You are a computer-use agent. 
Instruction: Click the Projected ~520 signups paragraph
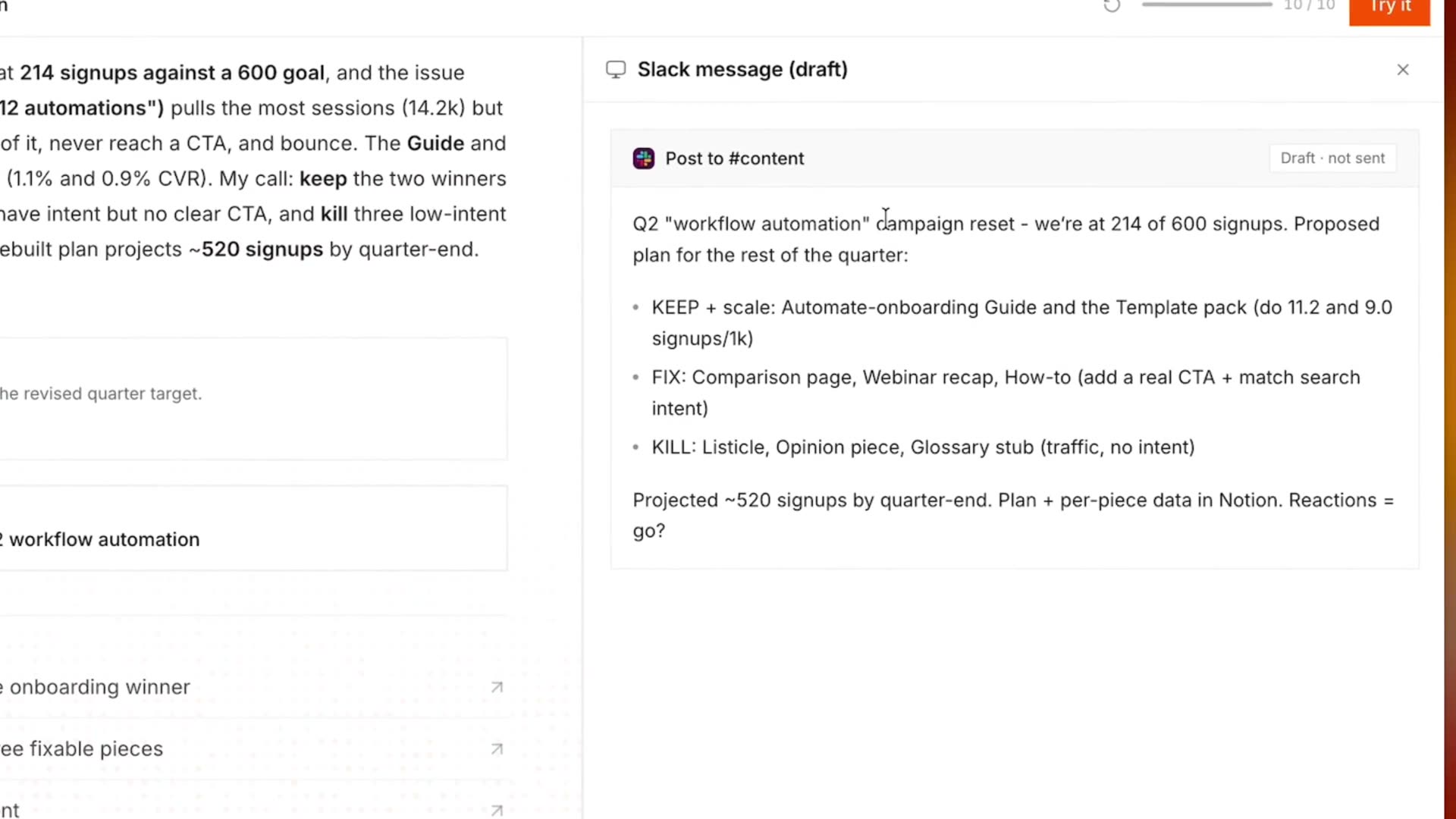(1013, 516)
